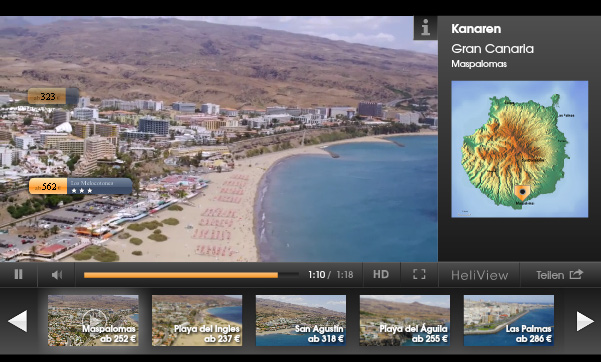Open the Gran Canaria island map
This screenshot has width=601, height=362.
520,149
